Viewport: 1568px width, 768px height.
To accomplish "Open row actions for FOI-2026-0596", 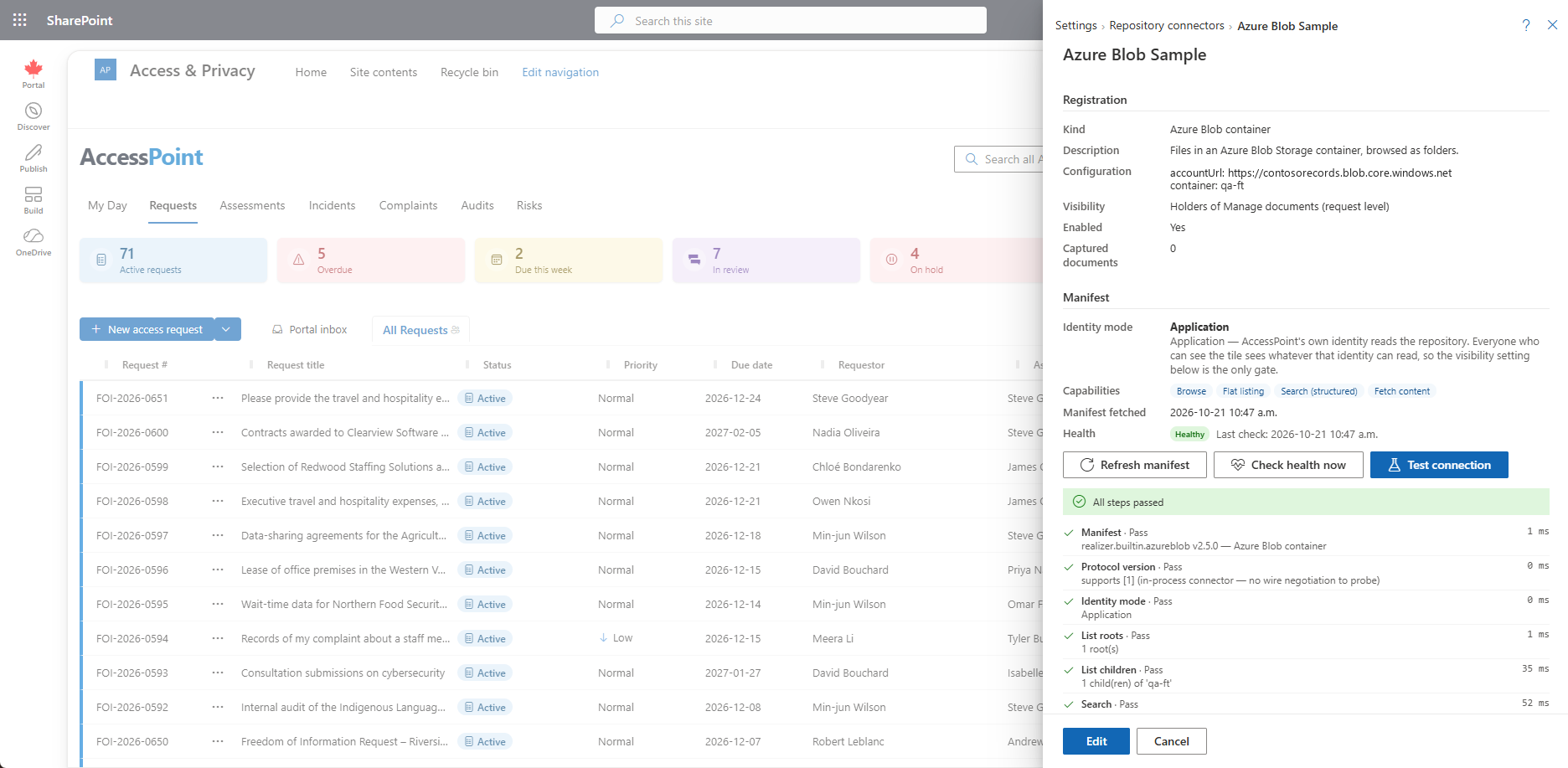I will pyautogui.click(x=218, y=570).
